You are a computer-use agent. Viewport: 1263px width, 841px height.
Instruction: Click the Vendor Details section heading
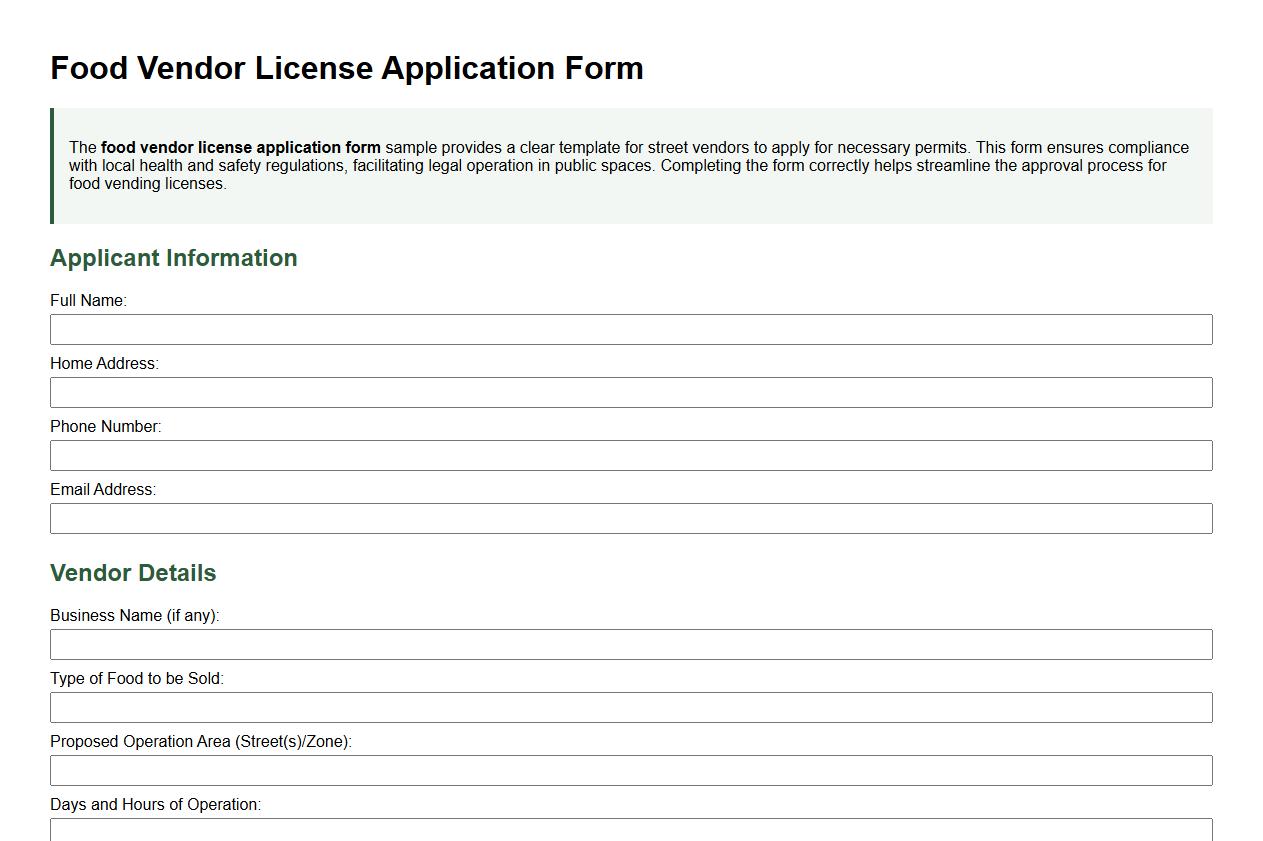pyautogui.click(x=133, y=573)
